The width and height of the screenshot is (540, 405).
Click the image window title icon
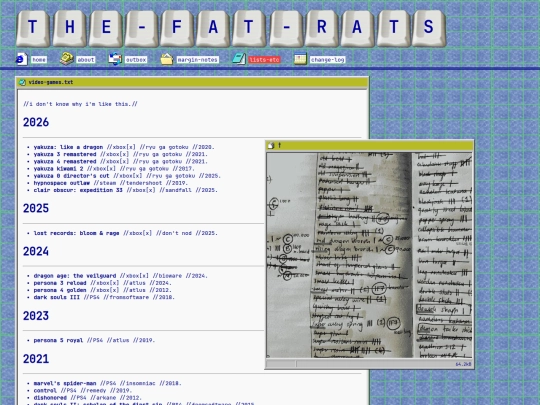pos(271,145)
